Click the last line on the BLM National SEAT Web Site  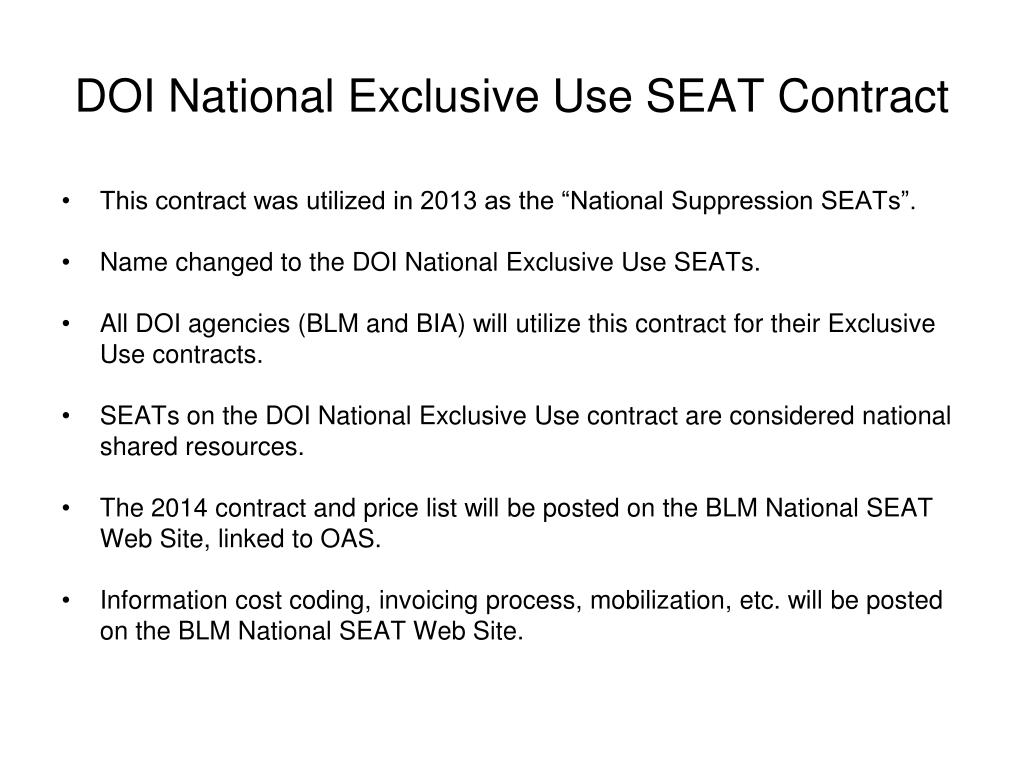click(312, 632)
